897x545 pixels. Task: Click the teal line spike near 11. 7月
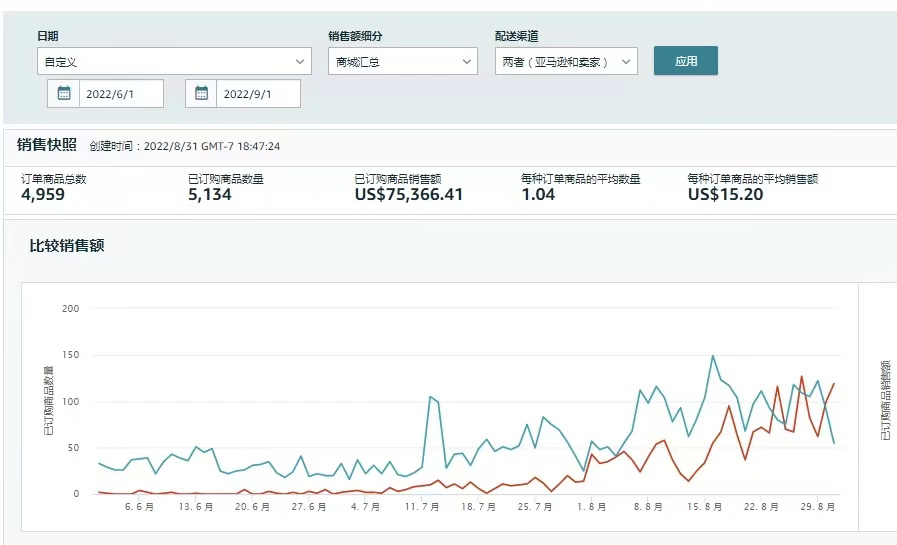(430, 397)
